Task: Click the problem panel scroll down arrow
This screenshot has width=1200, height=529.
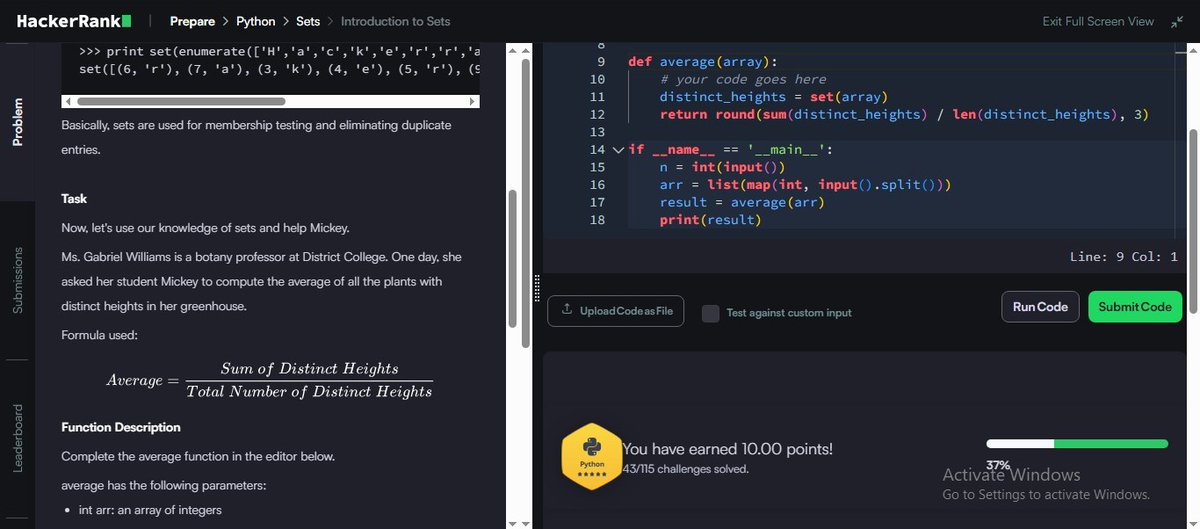Action: (513, 522)
